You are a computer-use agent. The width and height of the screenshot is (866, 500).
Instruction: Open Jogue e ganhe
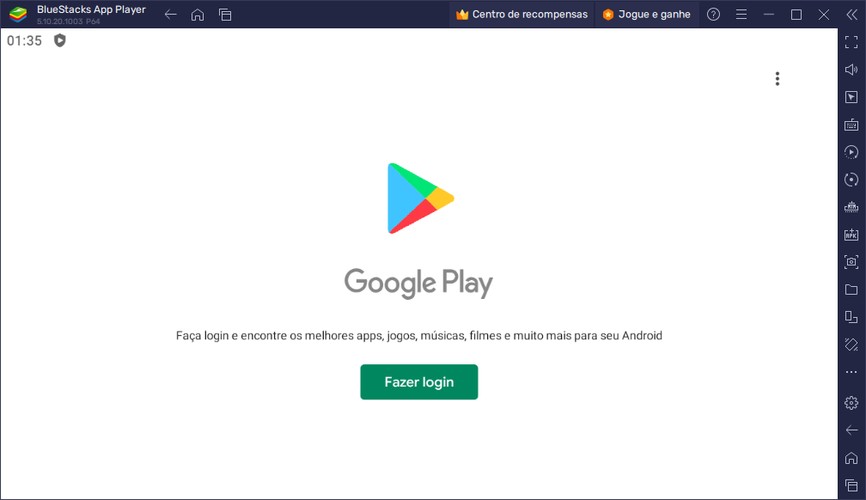(646, 14)
